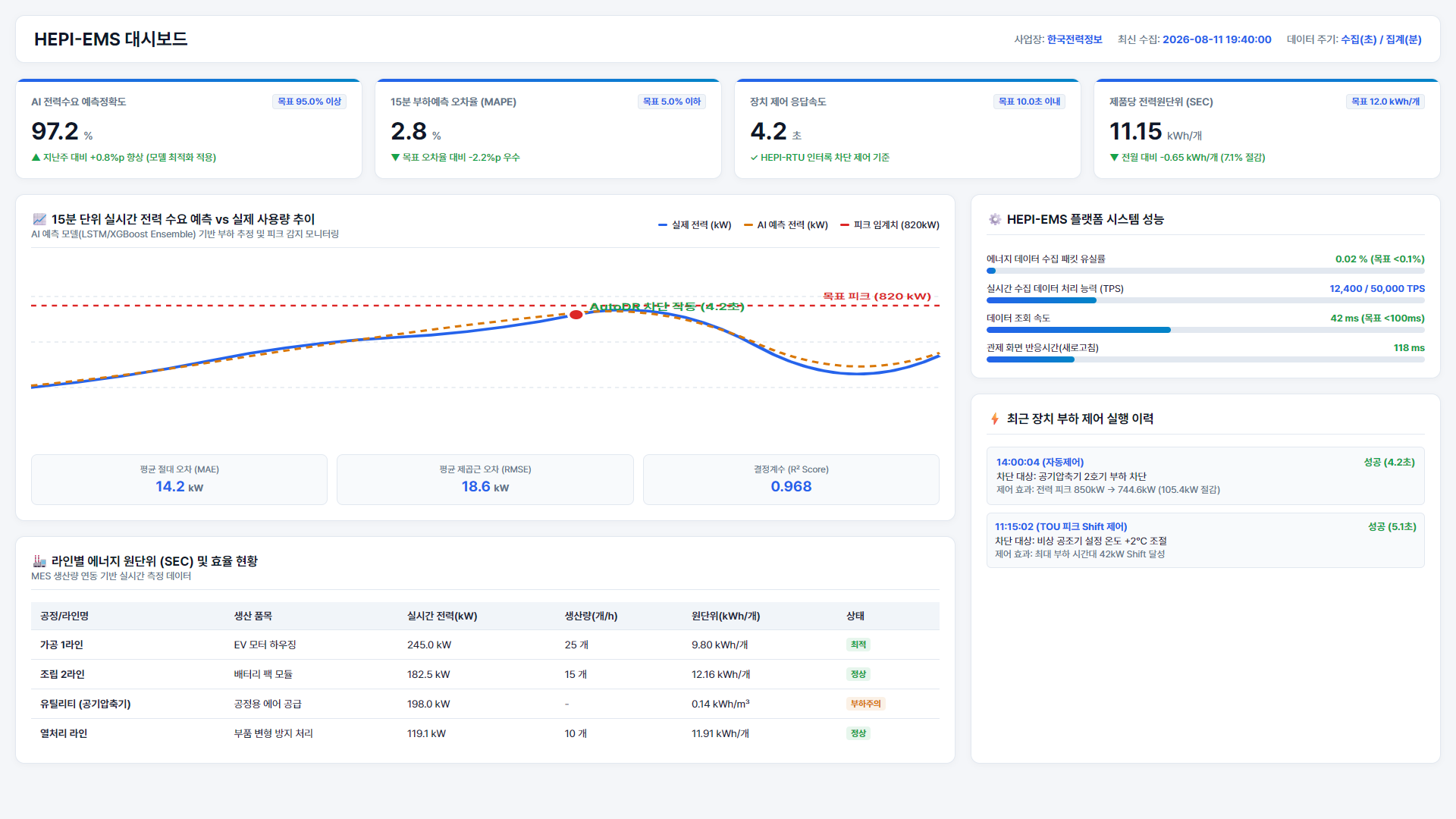Click the lightning icon beside 최근 장치 부하 제어
The height and width of the screenshot is (819, 1456).
(994, 419)
